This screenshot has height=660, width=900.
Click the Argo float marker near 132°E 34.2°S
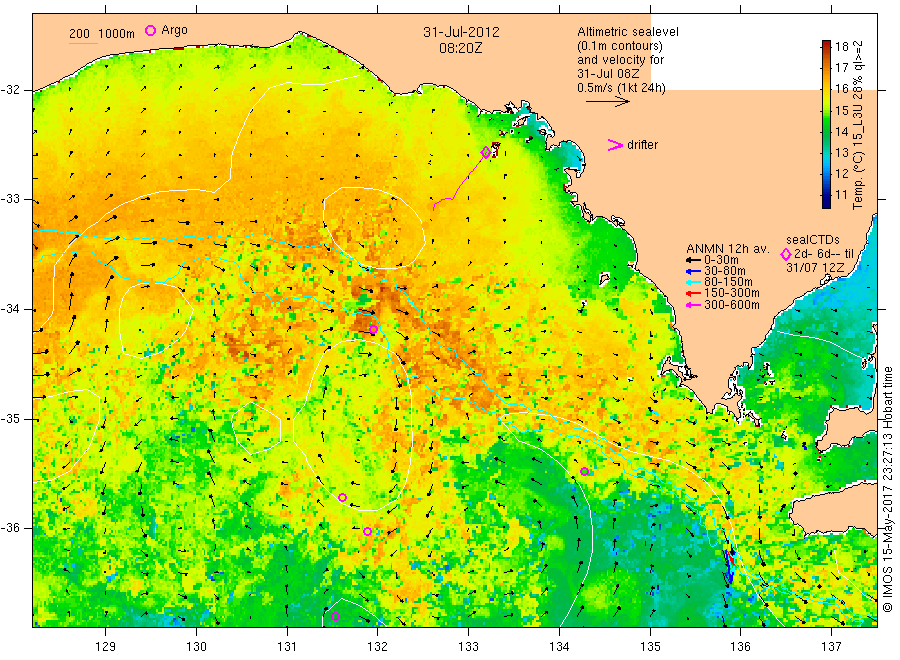point(373,329)
